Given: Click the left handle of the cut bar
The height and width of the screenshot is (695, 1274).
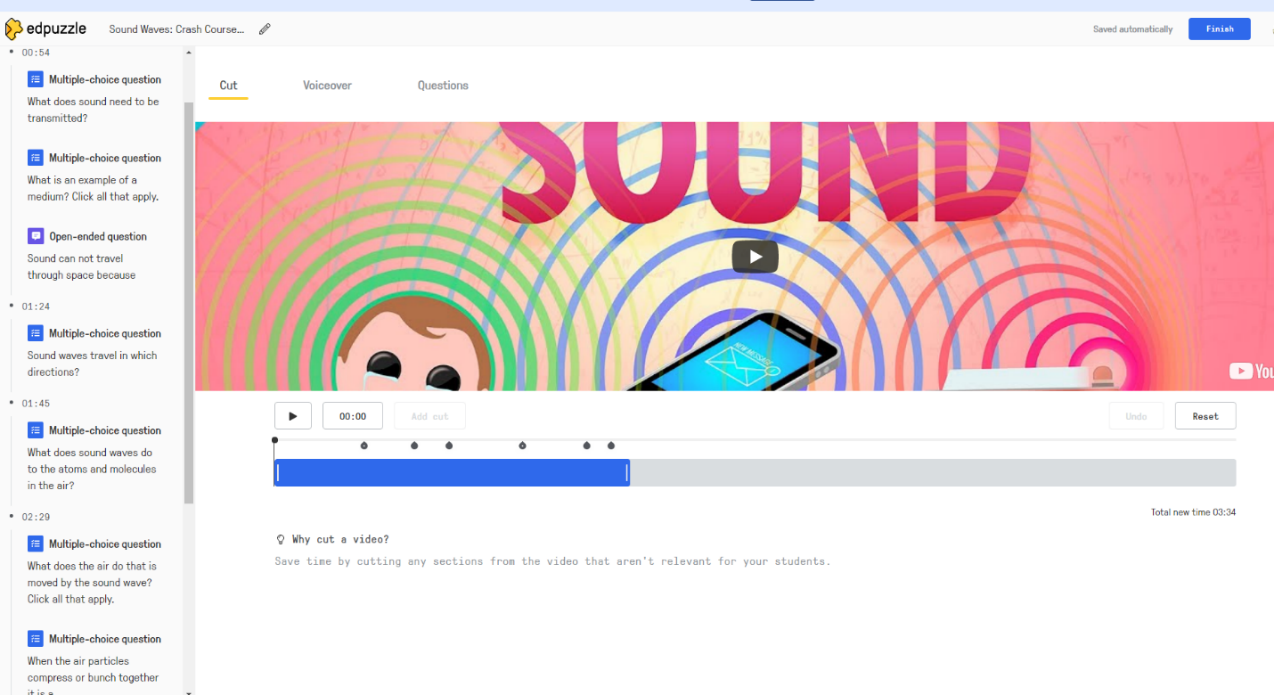Looking at the screenshot, I should click(278, 473).
